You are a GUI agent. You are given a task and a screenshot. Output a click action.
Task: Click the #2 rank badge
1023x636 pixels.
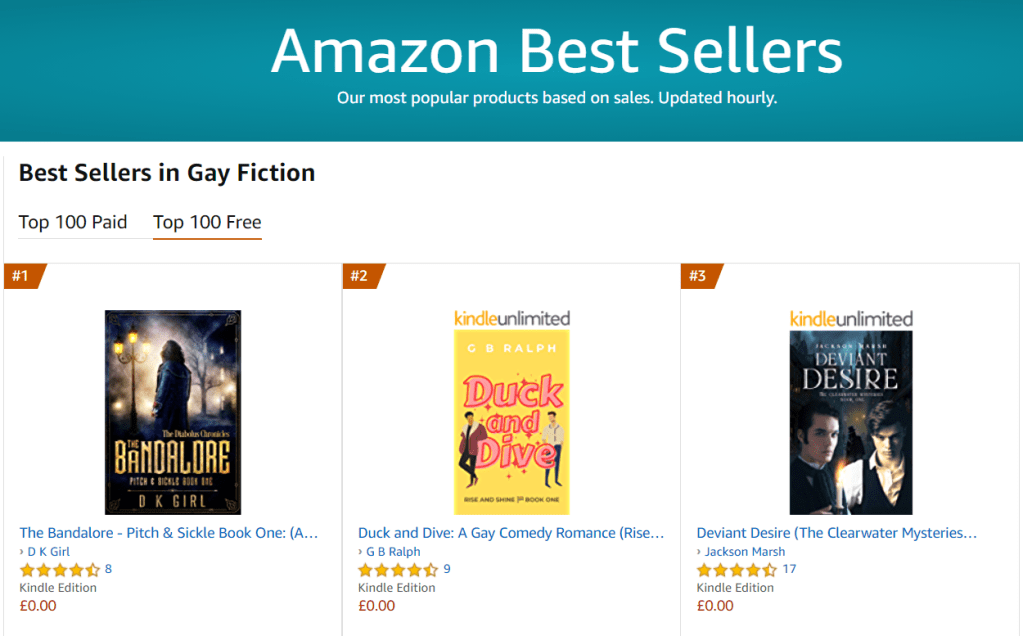360,276
